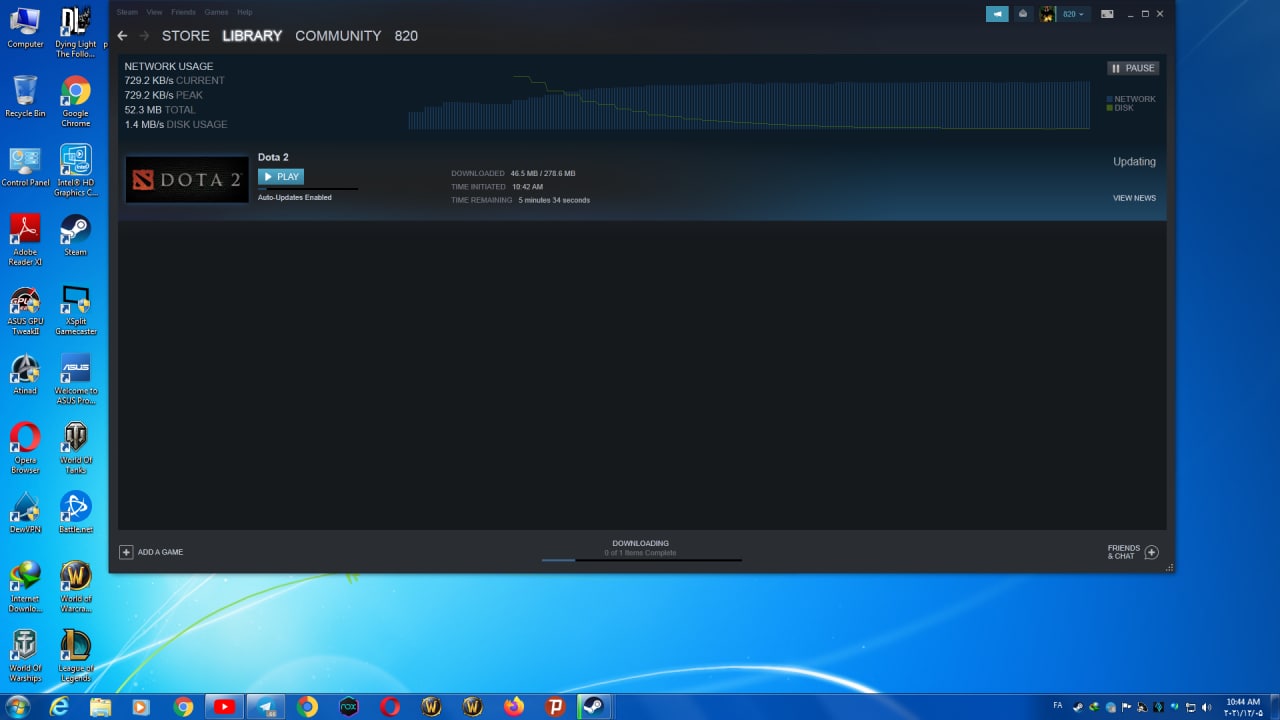Viewport: 1280px width, 720px height.
Task: Open FRIENDS & CHAT
Action: pos(1133,552)
